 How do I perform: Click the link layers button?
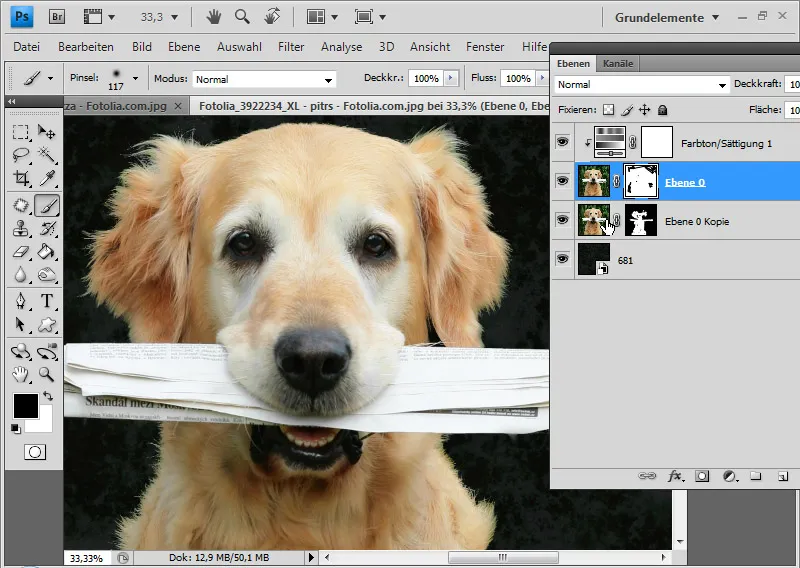[646, 476]
